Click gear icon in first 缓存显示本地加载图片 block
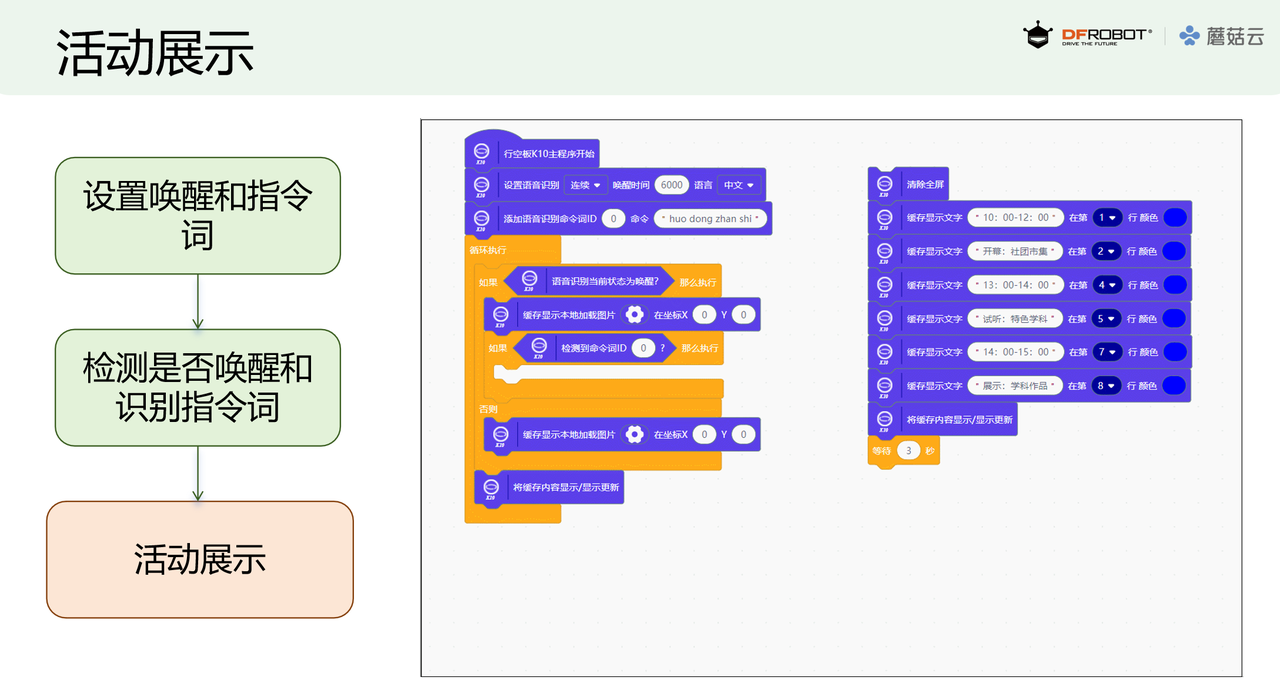 coord(634,315)
